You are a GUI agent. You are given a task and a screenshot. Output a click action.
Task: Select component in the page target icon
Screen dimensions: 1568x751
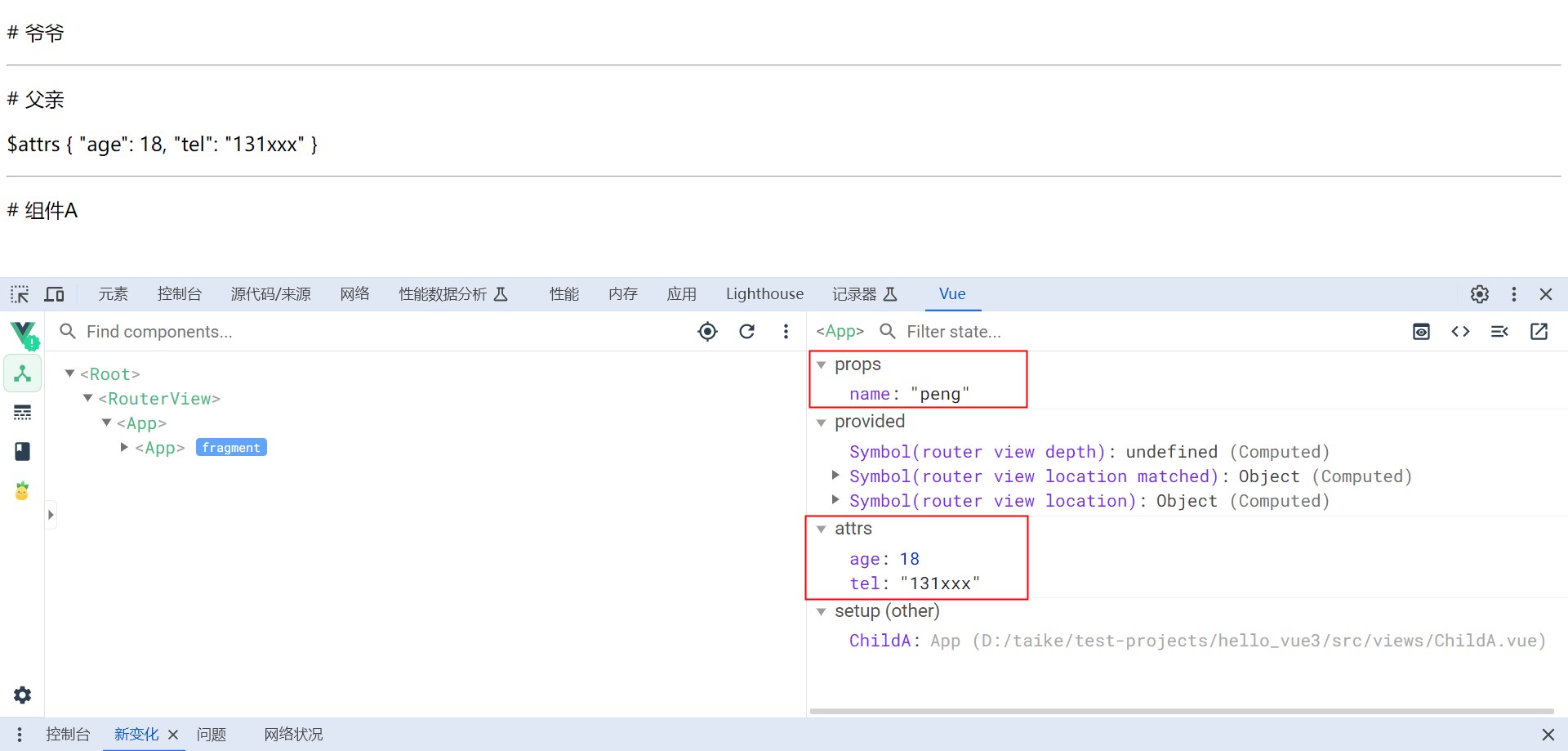pyautogui.click(x=708, y=331)
